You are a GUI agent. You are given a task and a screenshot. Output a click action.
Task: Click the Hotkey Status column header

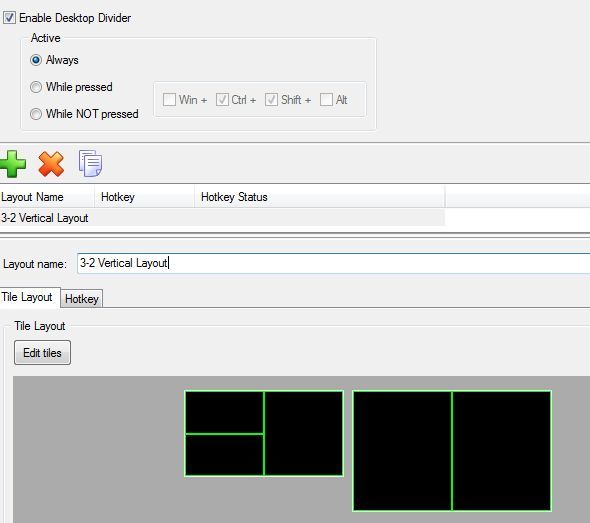(319, 197)
